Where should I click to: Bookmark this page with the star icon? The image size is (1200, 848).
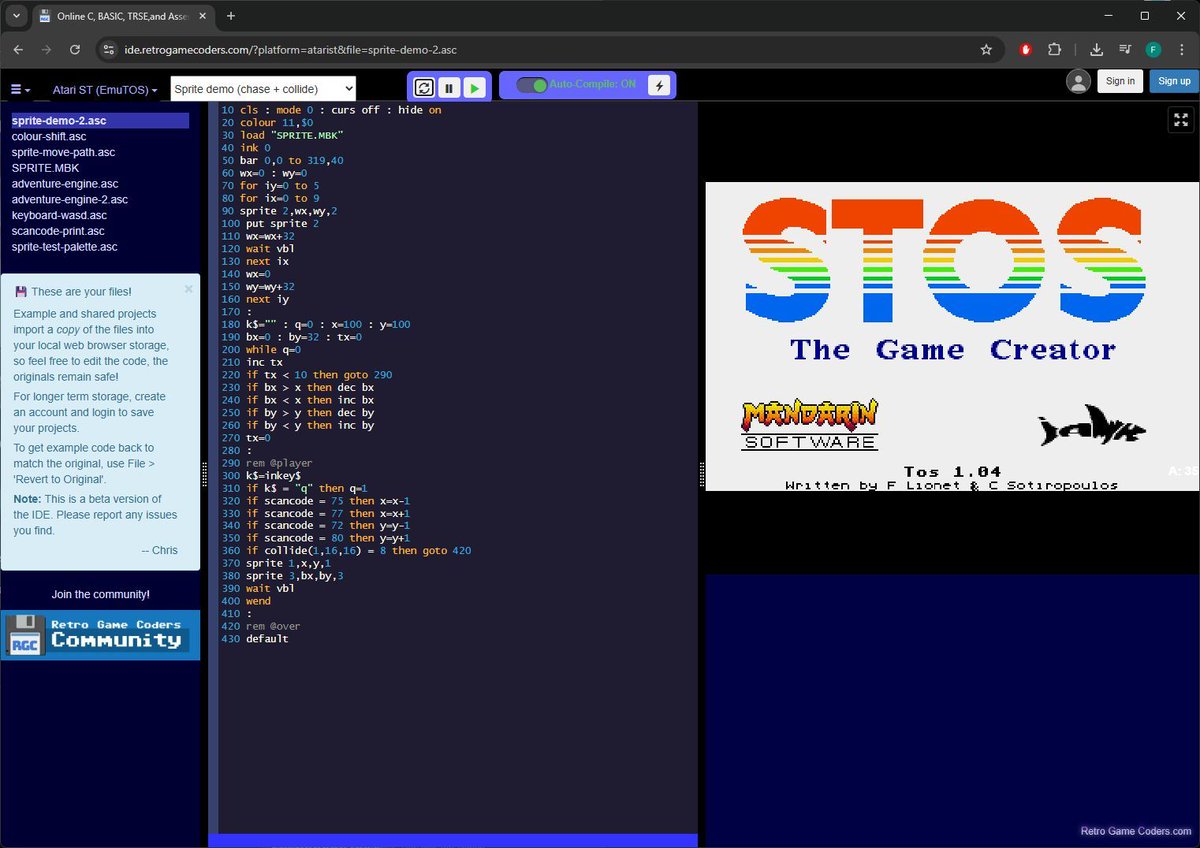(x=986, y=49)
